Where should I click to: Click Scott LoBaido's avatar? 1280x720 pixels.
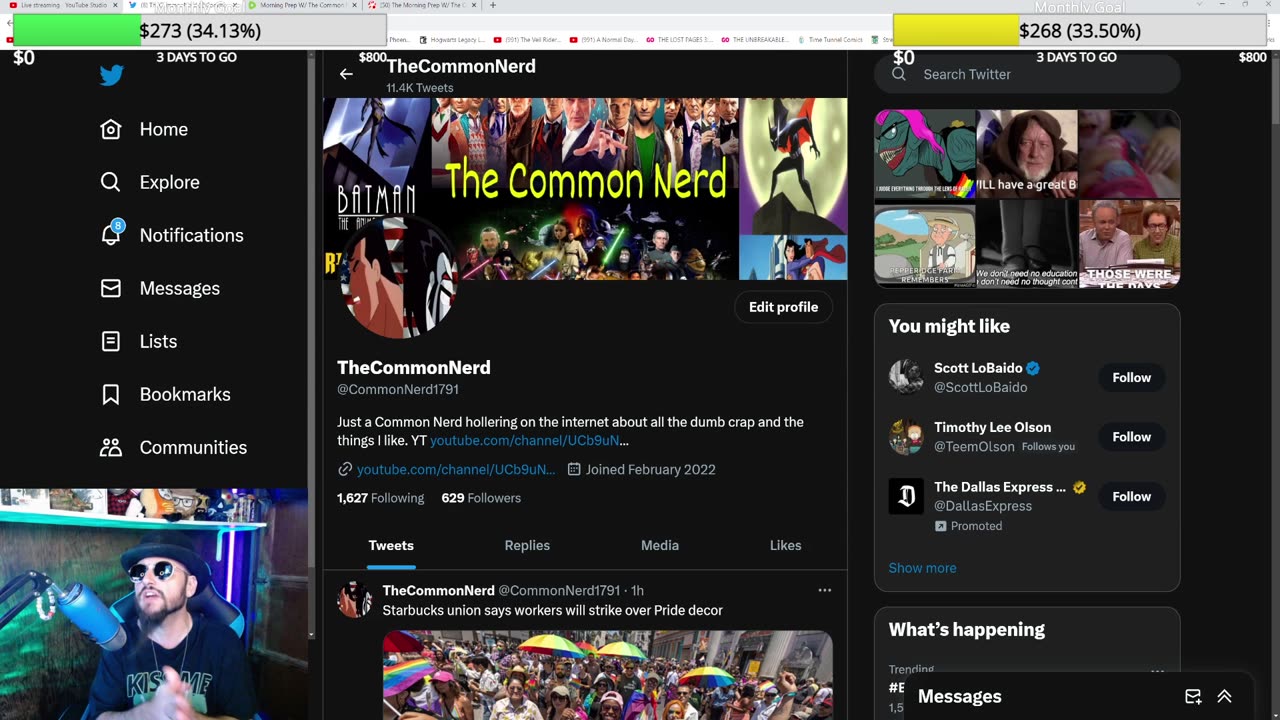click(x=906, y=377)
